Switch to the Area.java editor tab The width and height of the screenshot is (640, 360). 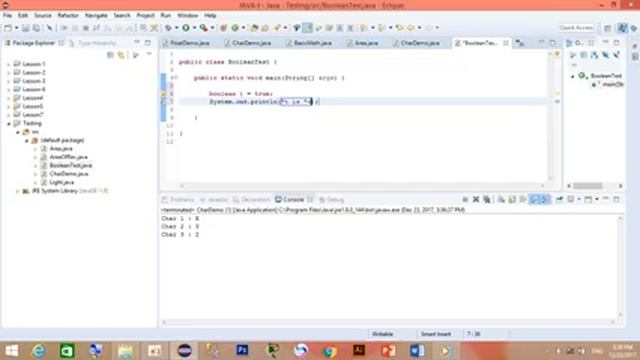(362, 43)
